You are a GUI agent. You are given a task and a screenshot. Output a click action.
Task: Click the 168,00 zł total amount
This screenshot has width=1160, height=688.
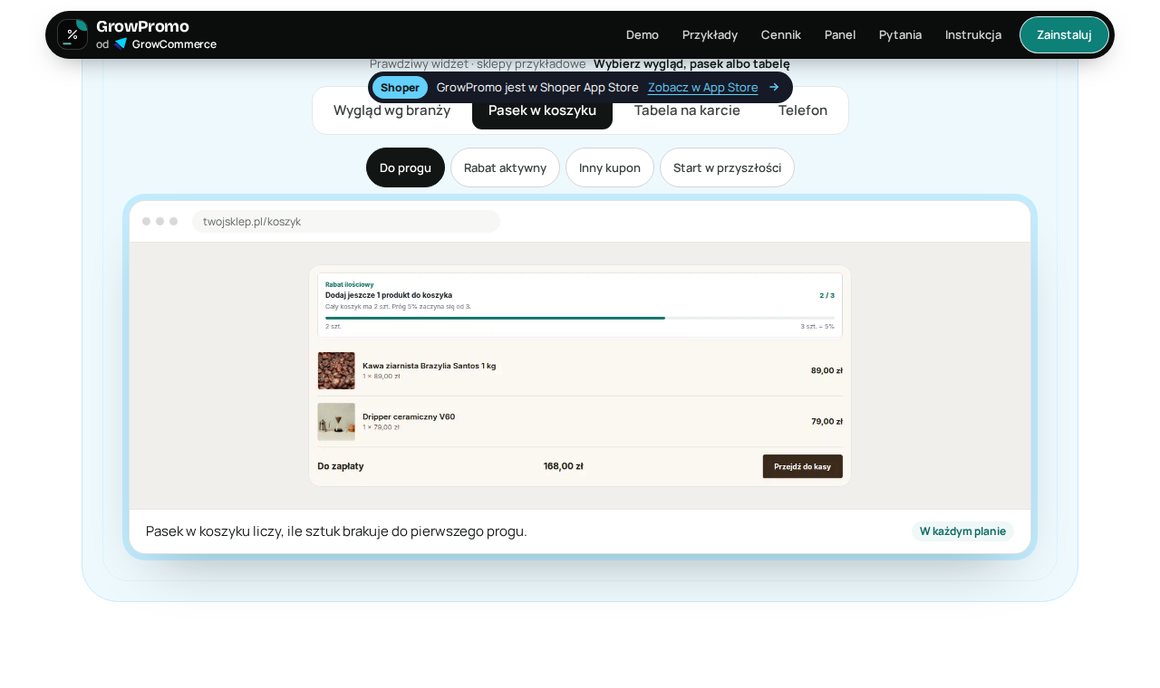(x=563, y=466)
